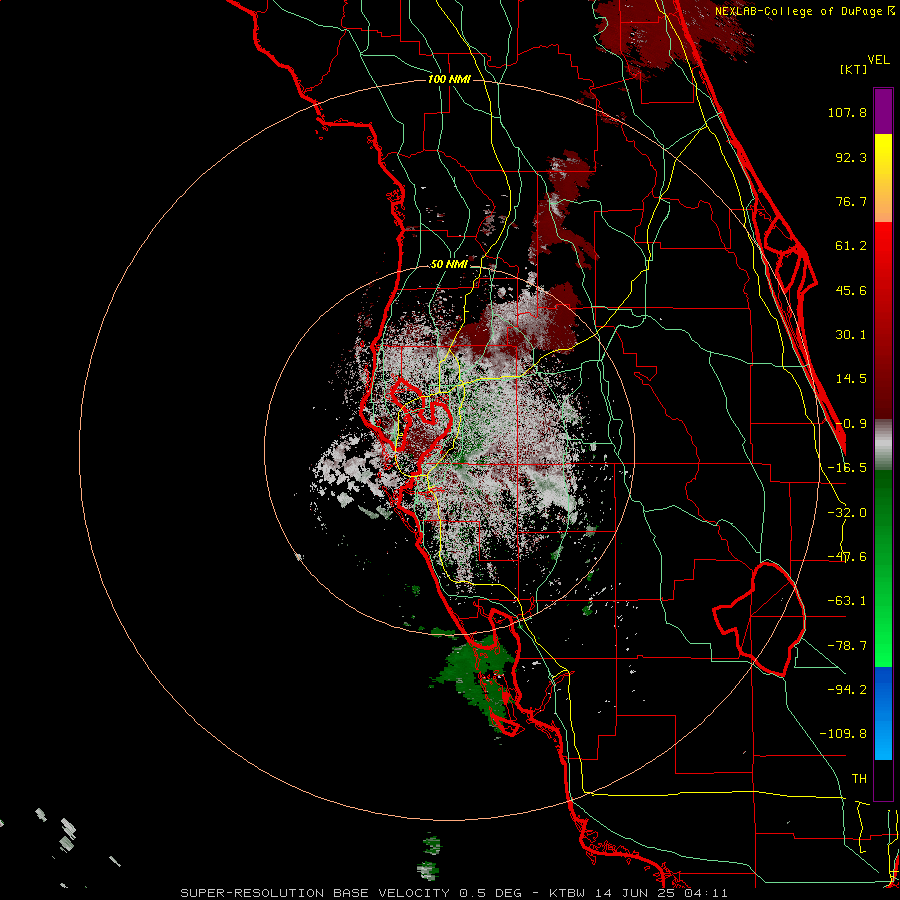Select the -47.6 velocity scale value
The height and width of the screenshot is (900, 900).
[847, 557]
